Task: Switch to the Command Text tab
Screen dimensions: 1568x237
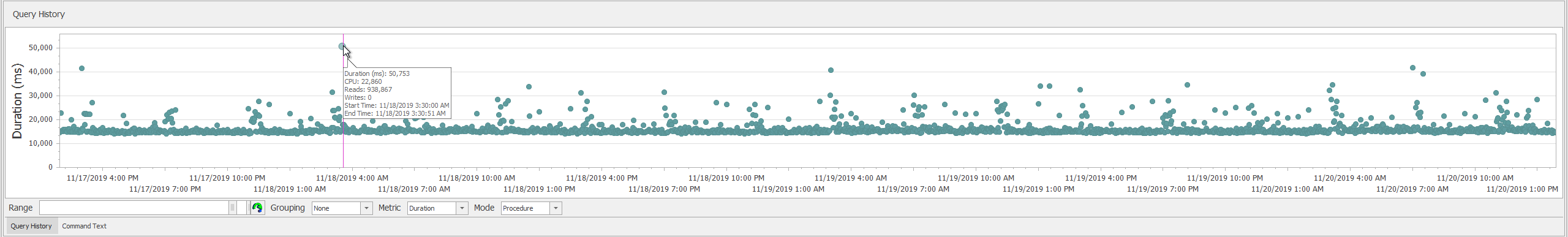Action: (85, 226)
